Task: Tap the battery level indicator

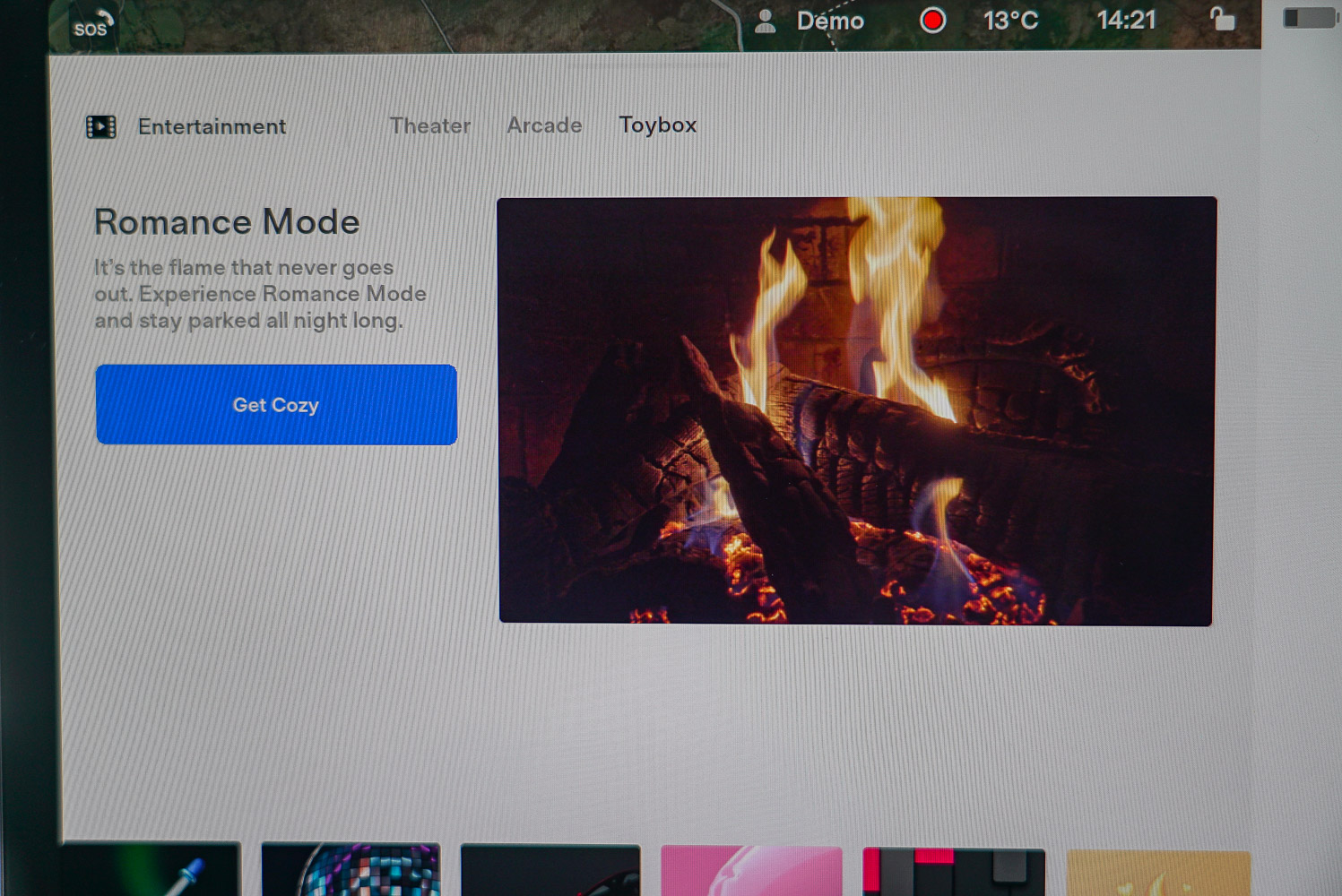Action: [1308, 18]
